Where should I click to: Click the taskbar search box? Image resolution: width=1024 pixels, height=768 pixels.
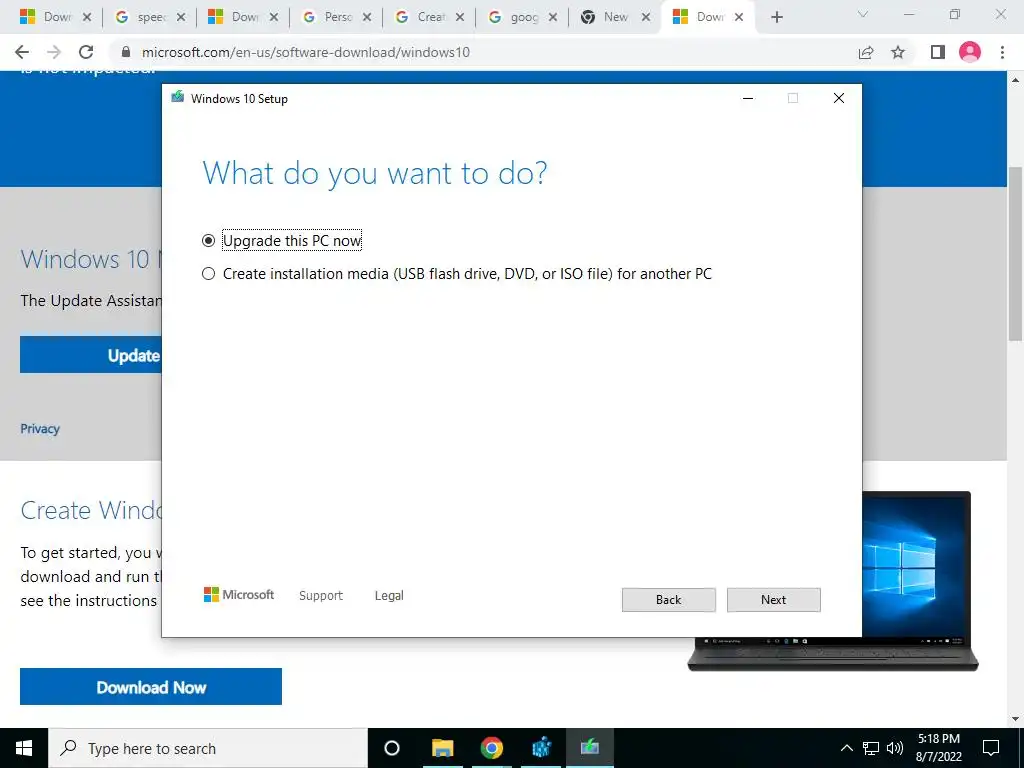(x=208, y=748)
